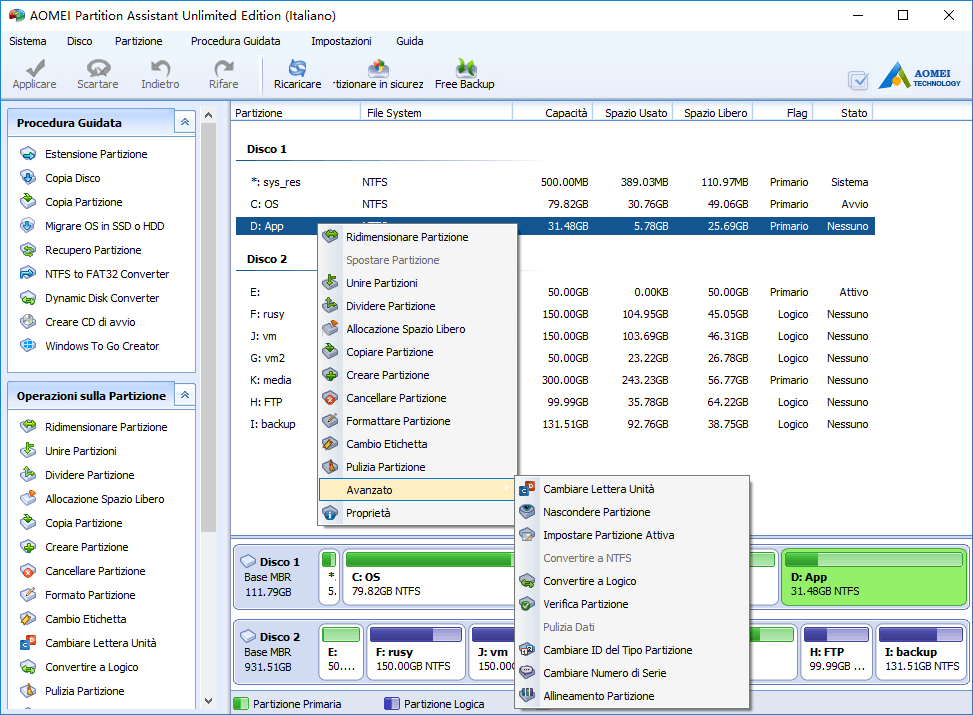Click the Applicare toolbar icon
Image resolution: width=973 pixels, height=715 pixels.
coord(35,68)
